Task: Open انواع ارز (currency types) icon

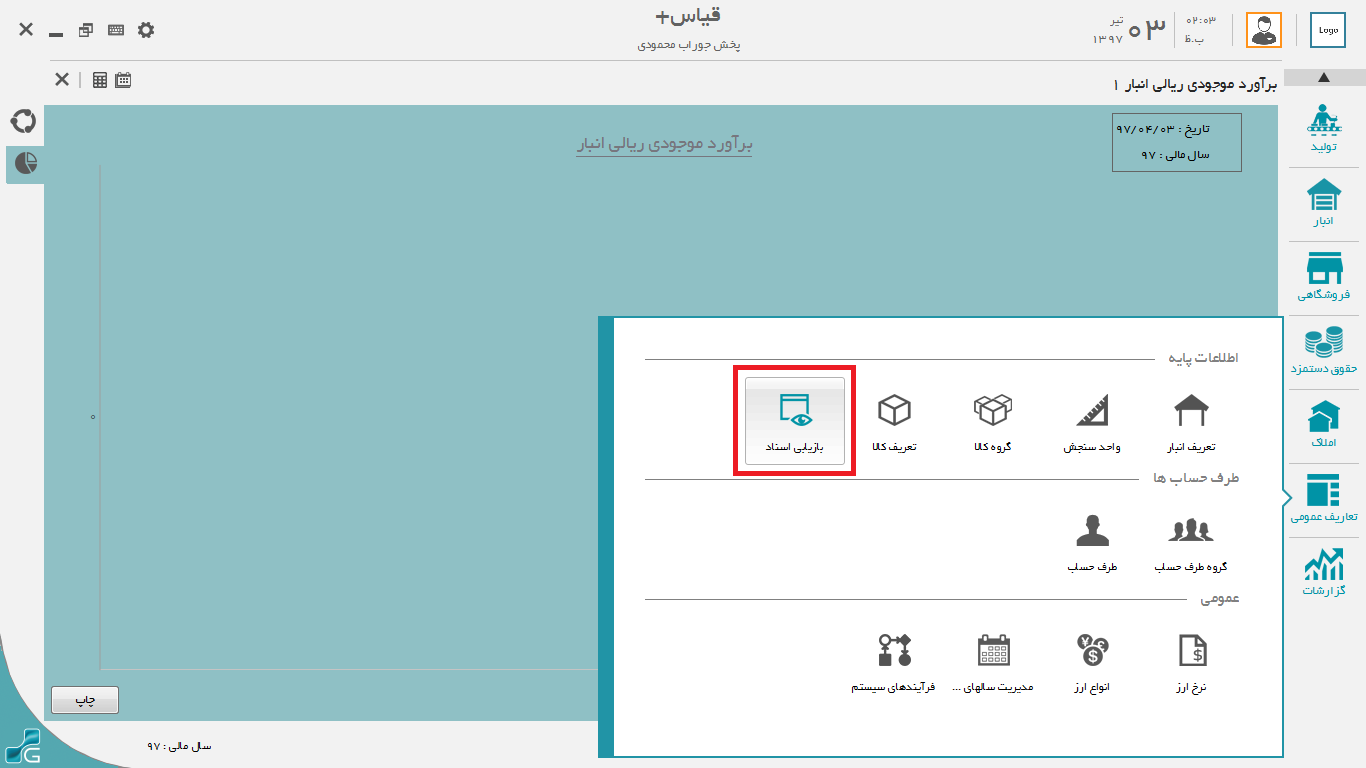Action: [x=1092, y=661]
